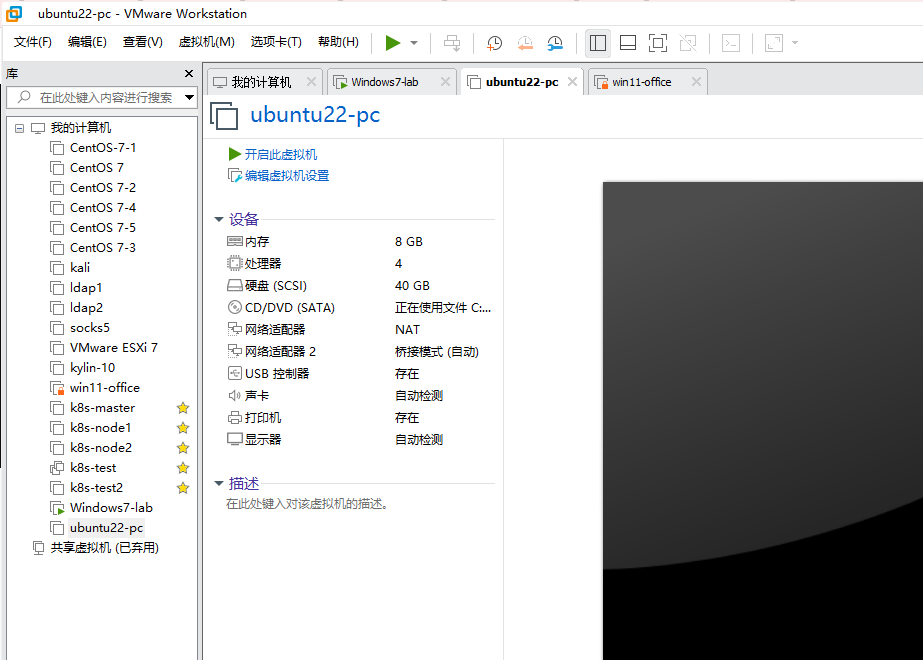923x660 pixels.
Task: Collapse the 设备 section
Action: pos(218,220)
